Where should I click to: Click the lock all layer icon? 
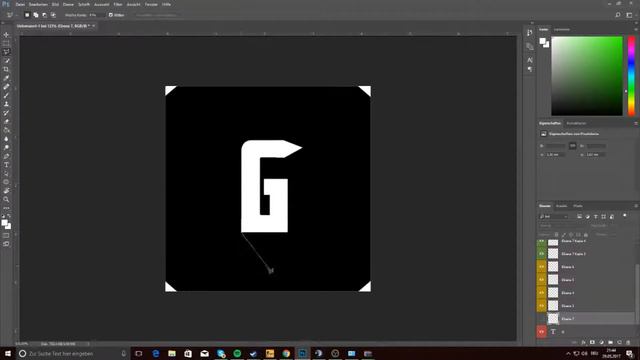tap(586, 235)
